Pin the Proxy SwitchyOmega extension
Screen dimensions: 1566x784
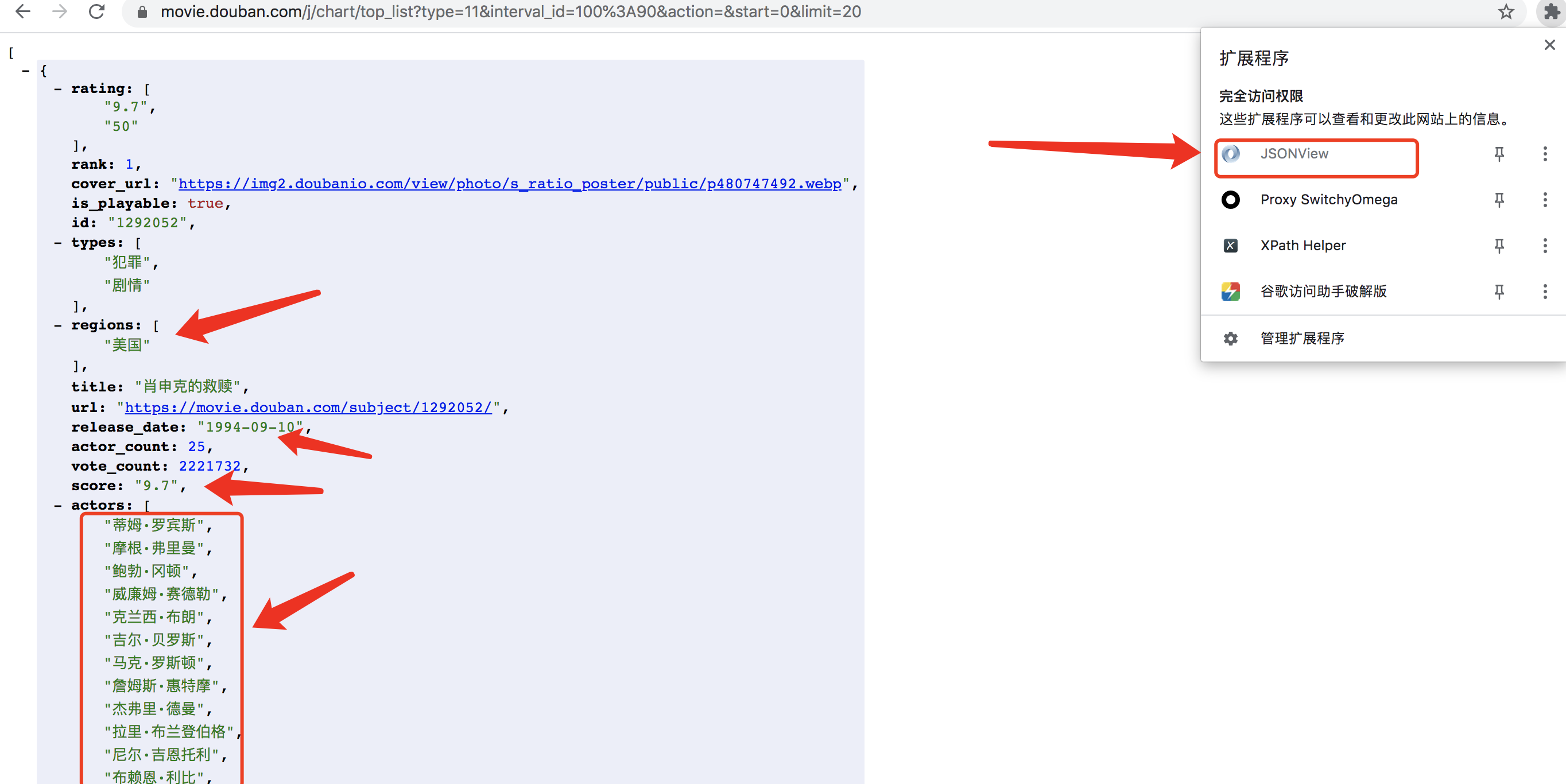tap(1499, 199)
